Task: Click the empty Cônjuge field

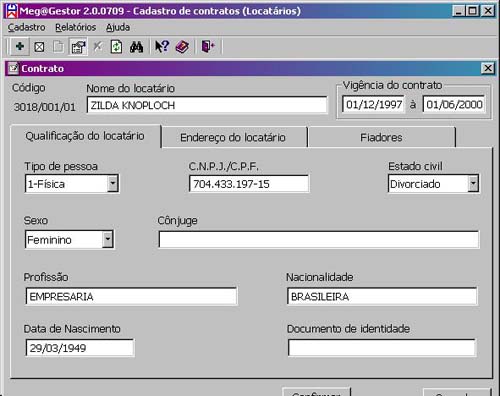Action: (319, 239)
